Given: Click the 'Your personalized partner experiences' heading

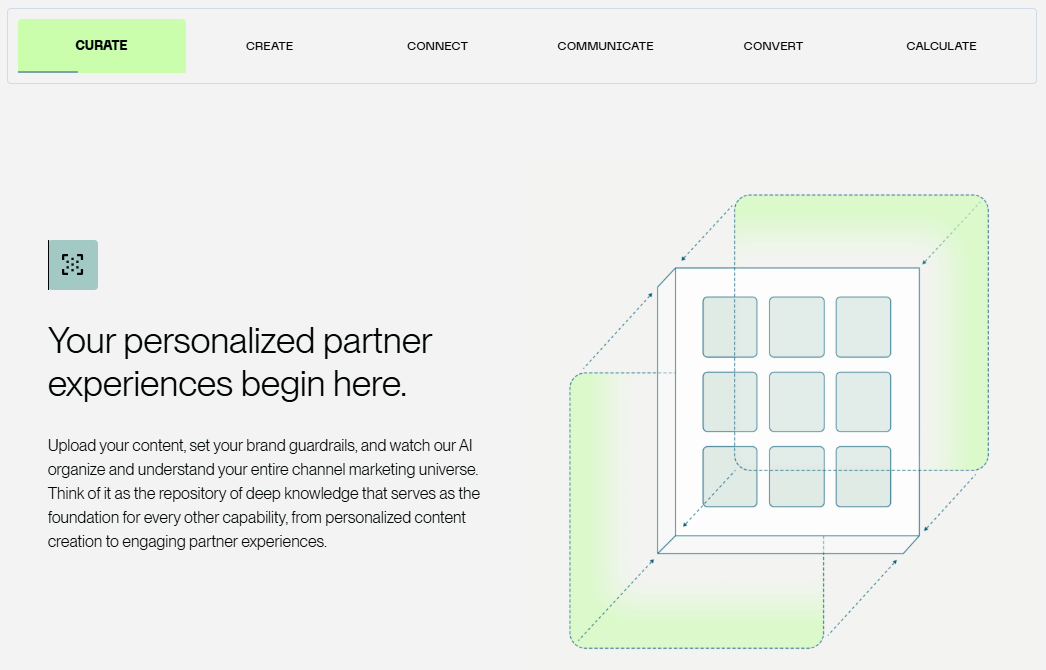Looking at the screenshot, I should coord(240,362).
